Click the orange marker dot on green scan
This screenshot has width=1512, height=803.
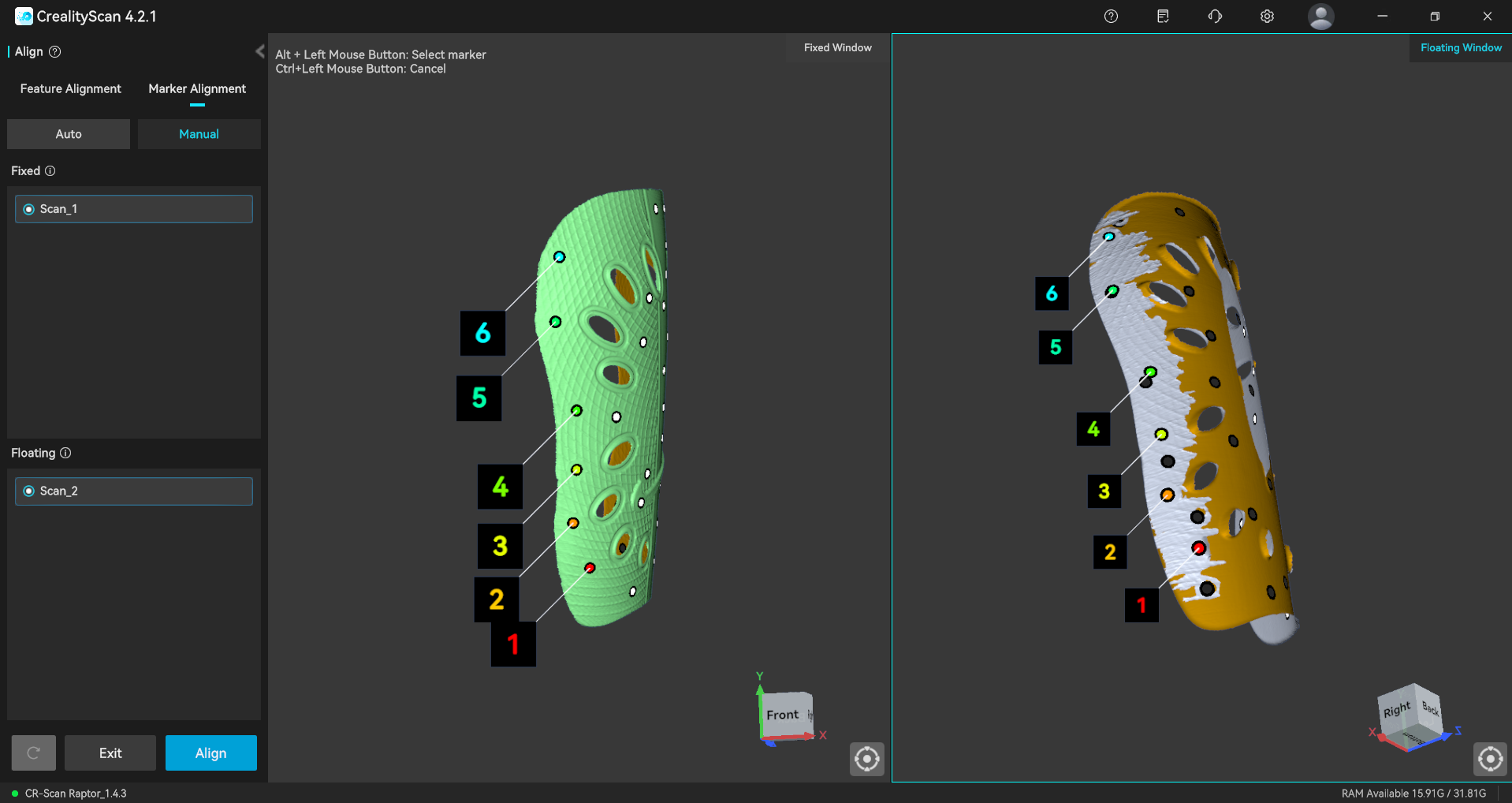573,523
